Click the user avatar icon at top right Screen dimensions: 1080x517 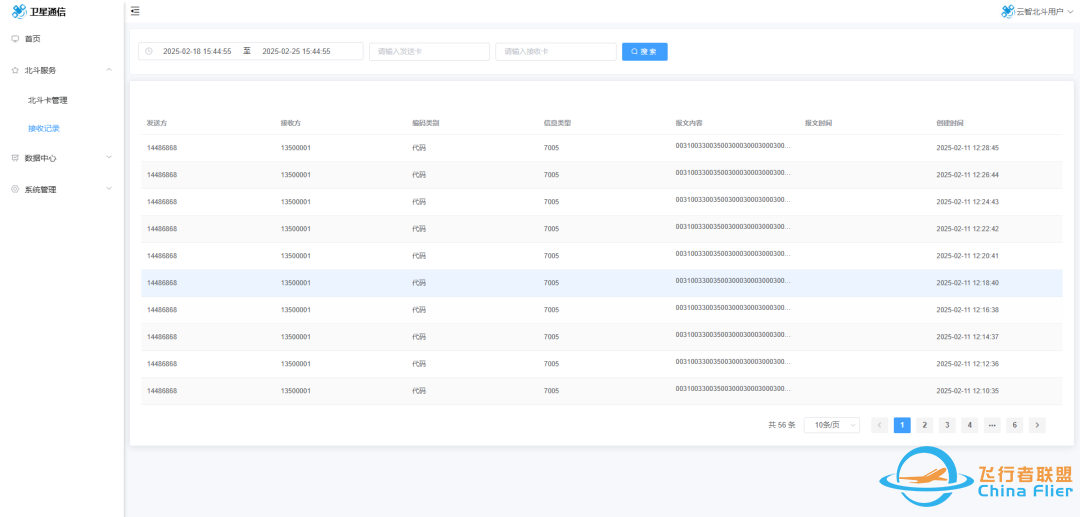pos(1007,11)
